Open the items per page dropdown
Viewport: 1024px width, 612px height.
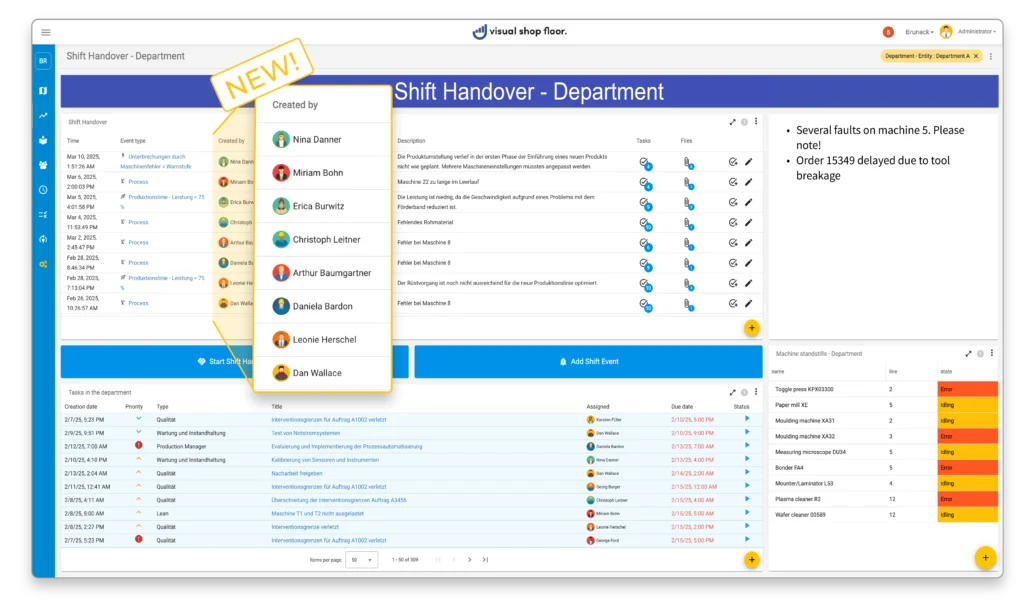[357, 559]
